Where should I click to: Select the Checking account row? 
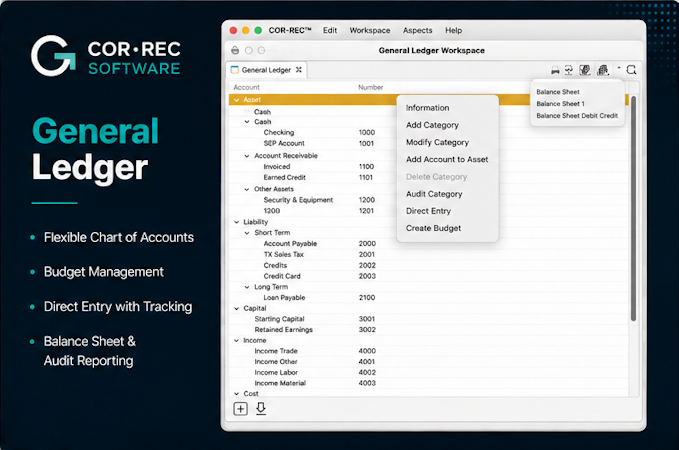[x=429, y=133]
